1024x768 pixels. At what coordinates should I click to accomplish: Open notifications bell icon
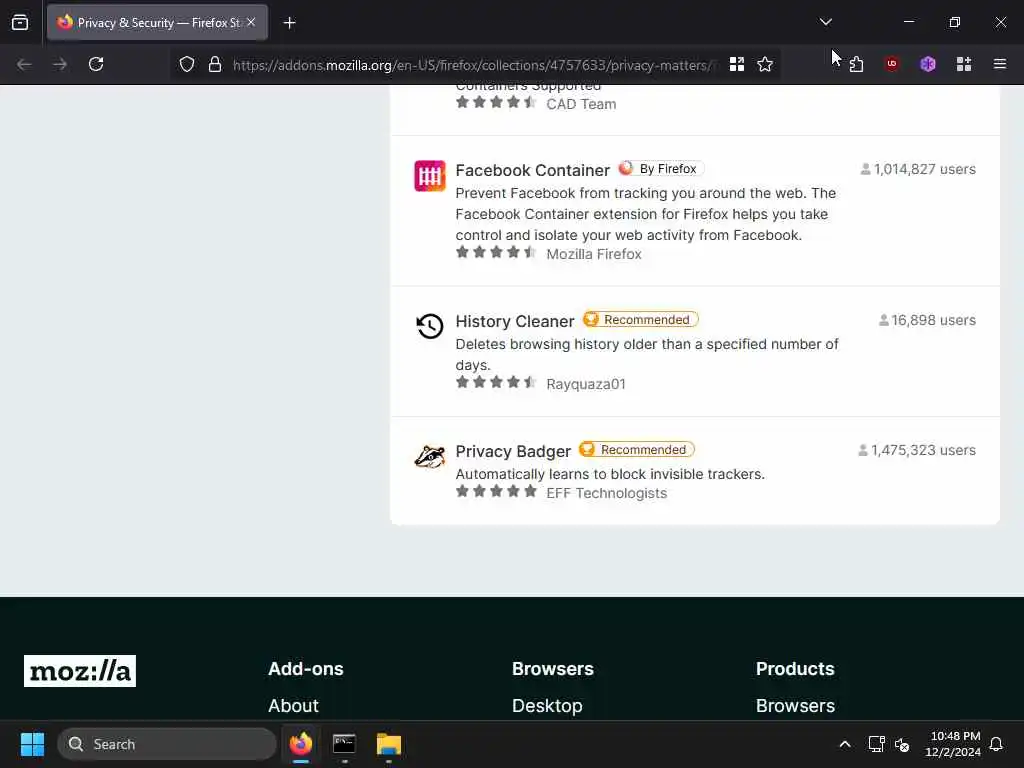coord(996,744)
